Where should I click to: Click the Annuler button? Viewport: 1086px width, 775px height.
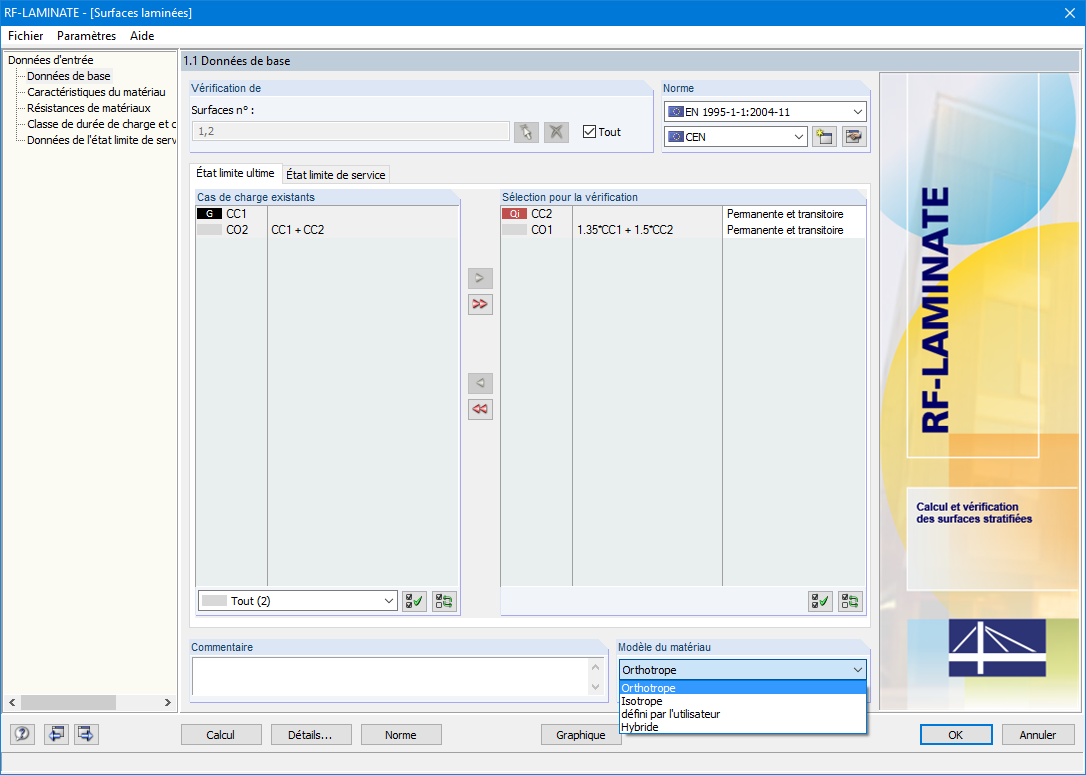pyautogui.click(x=1038, y=735)
